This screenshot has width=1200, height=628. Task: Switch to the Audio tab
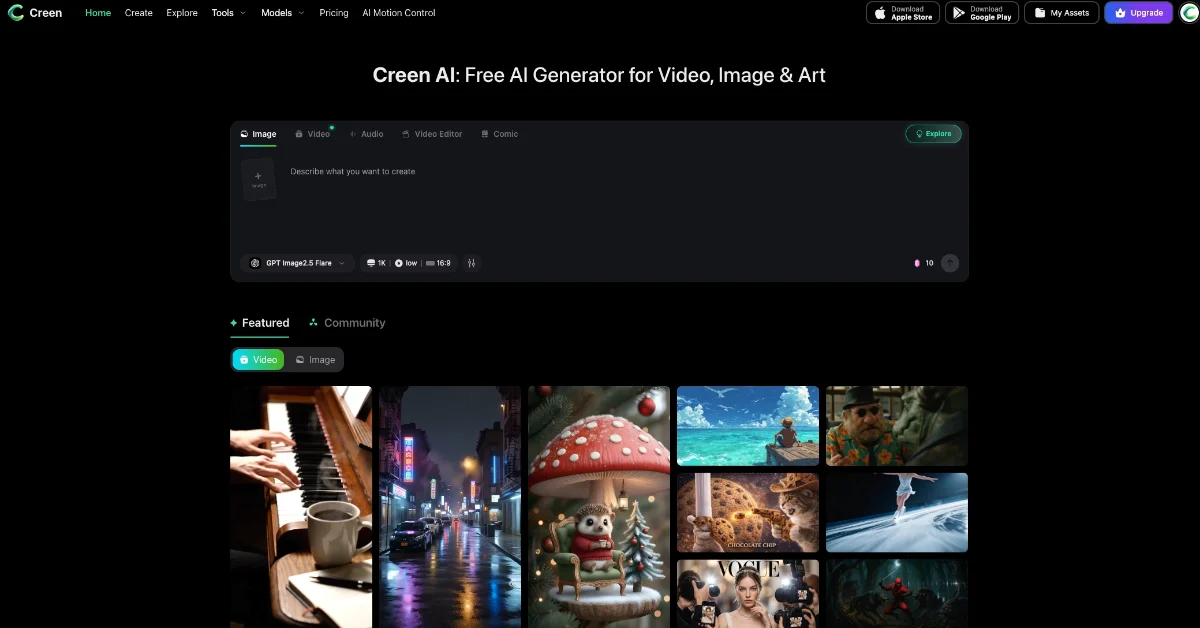pyautogui.click(x=366, y=134)
